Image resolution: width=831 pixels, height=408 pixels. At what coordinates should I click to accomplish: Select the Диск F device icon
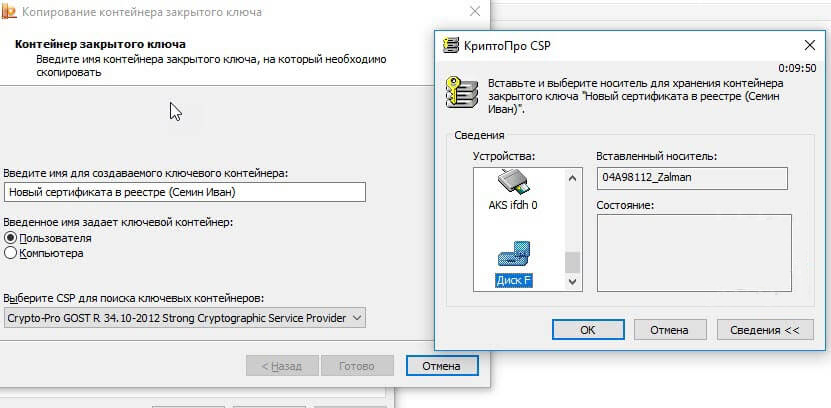click(x=514, y=255)
